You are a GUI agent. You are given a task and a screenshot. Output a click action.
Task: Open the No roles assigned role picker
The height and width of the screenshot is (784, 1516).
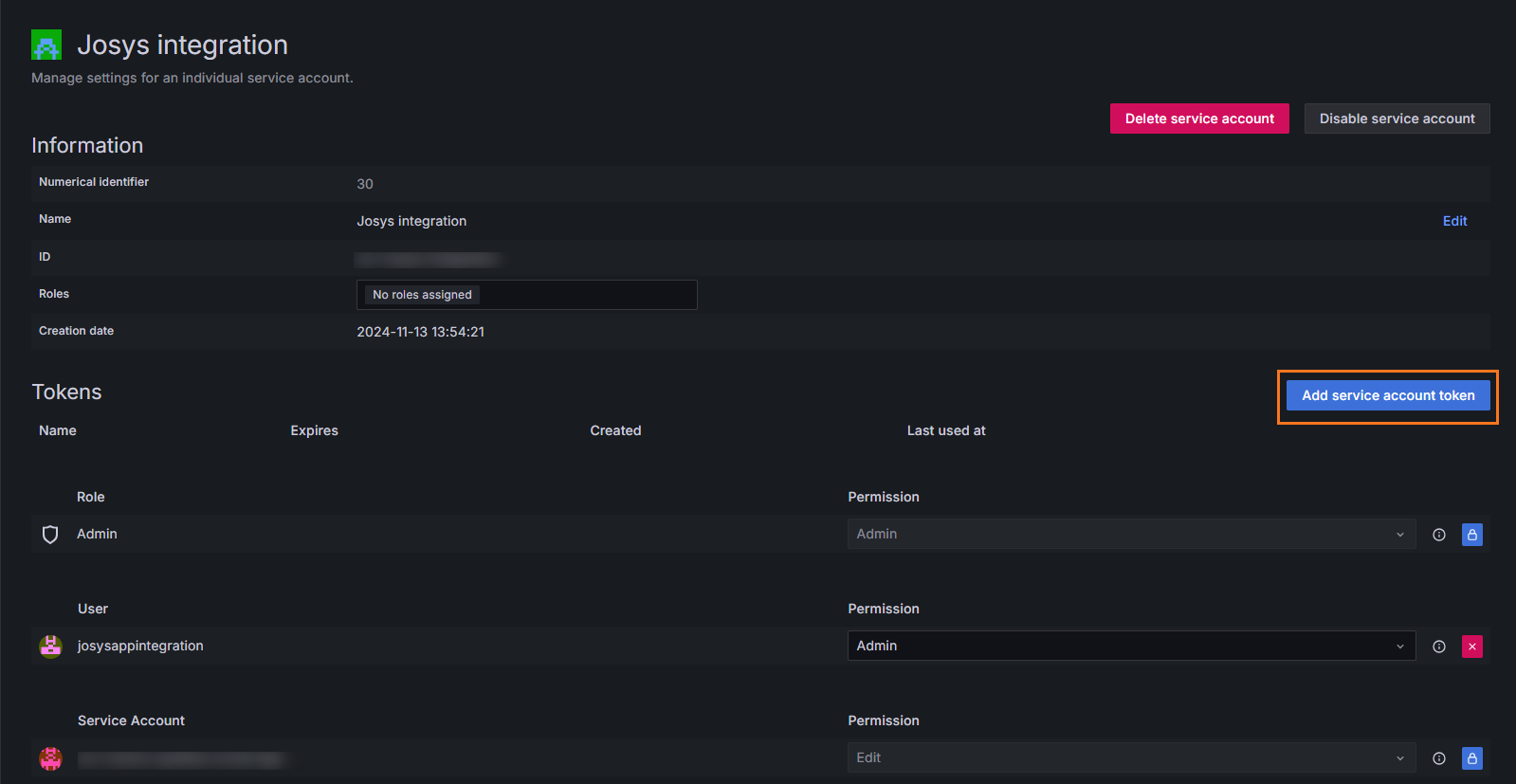(526, 295)
